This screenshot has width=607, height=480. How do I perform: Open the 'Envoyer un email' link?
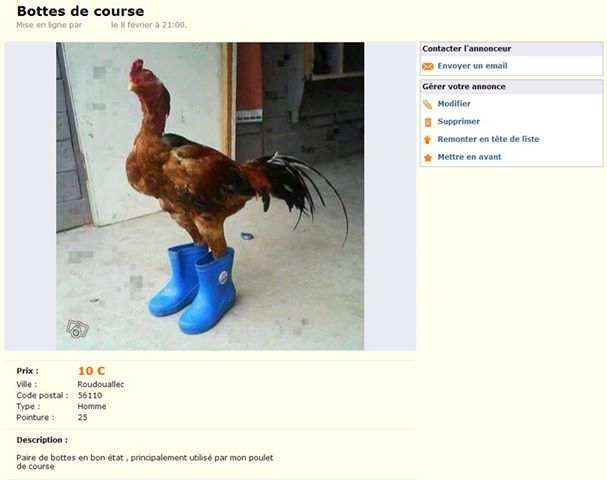point(472,66)
